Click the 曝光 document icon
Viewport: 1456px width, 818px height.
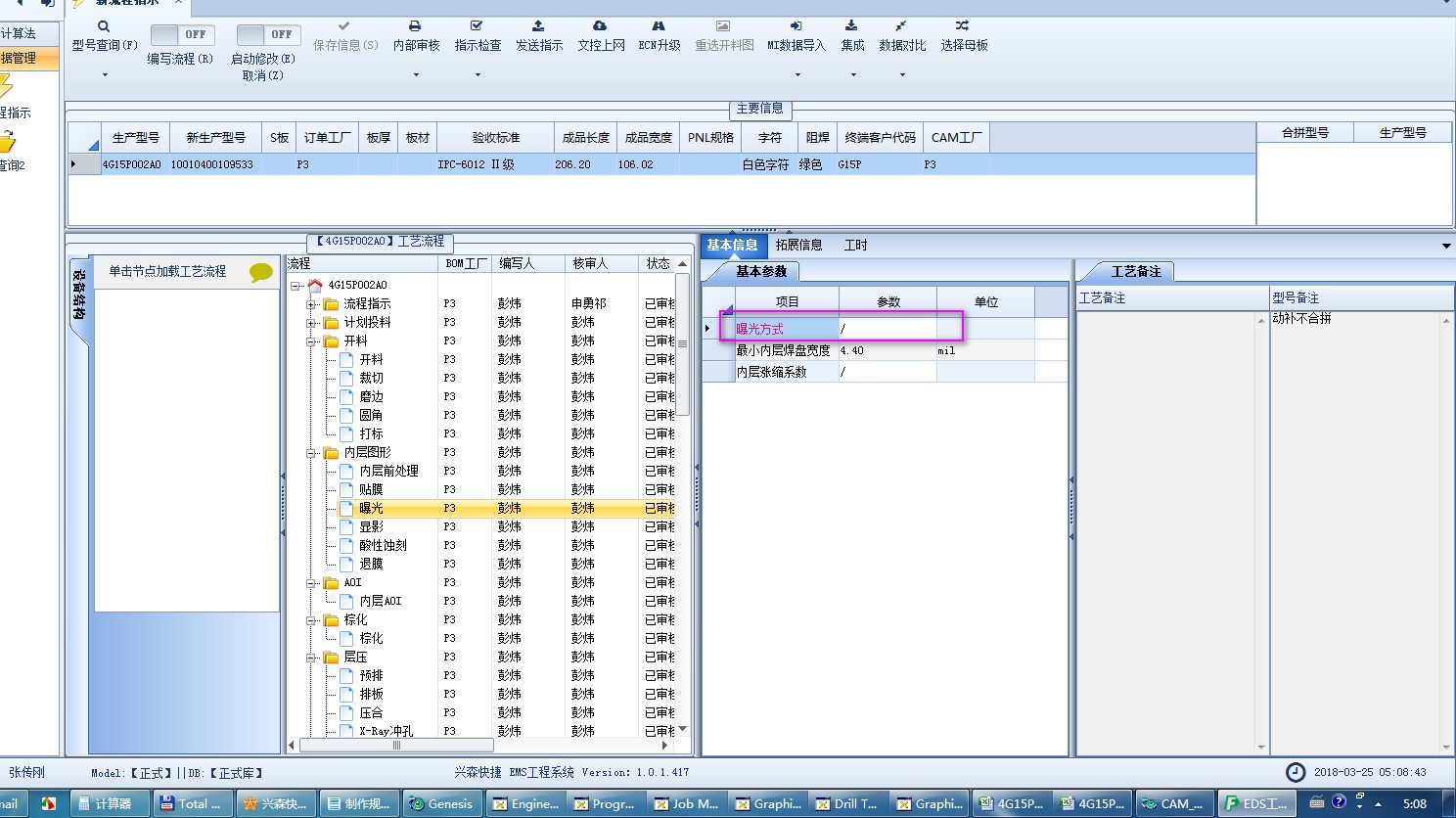(x=346, y=509)
